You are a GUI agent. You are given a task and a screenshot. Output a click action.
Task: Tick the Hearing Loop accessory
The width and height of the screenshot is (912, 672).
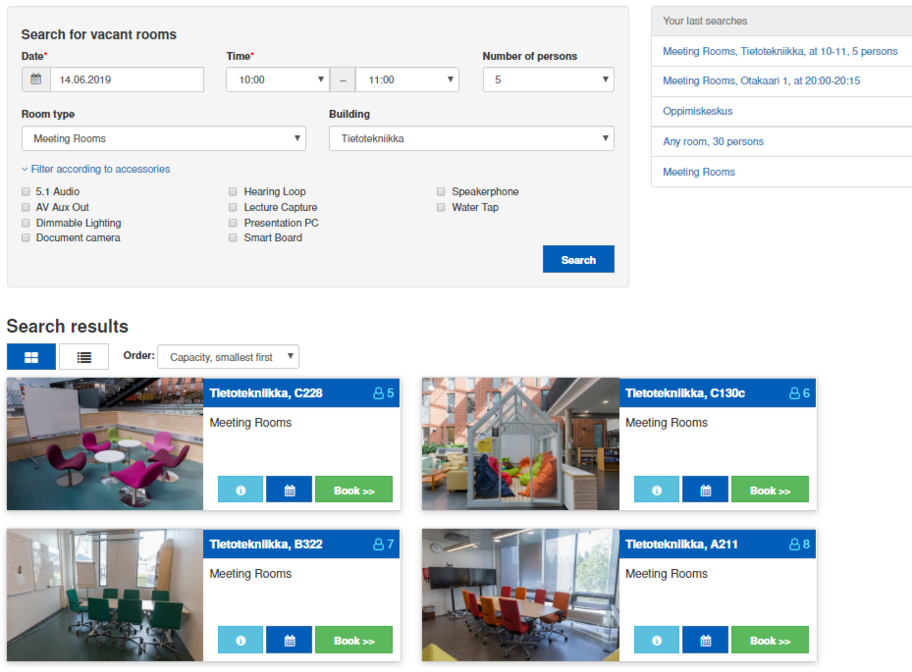tap(234, 192)
